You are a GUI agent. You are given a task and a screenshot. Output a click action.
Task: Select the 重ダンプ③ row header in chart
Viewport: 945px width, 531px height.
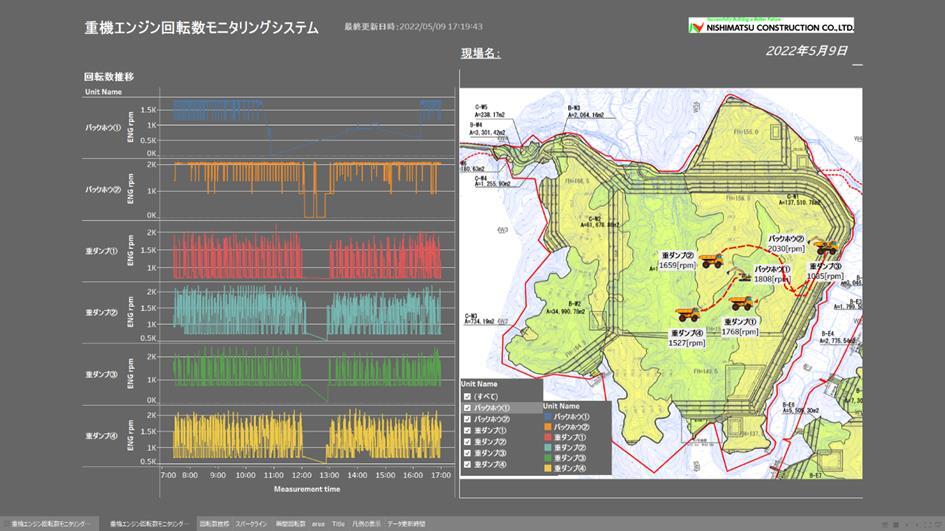coord(101,374)
